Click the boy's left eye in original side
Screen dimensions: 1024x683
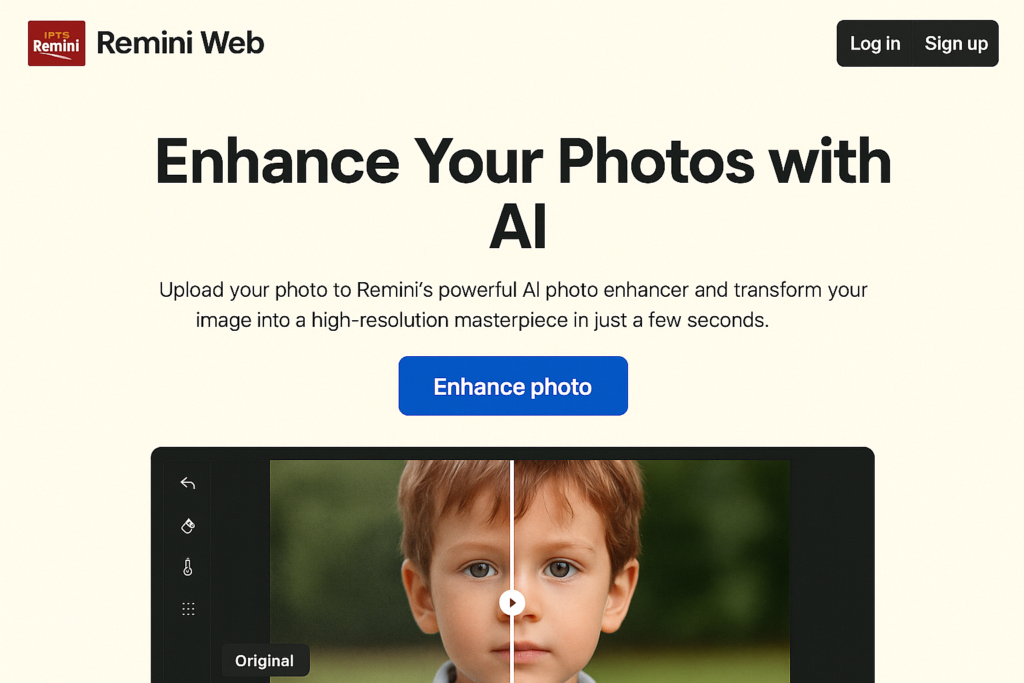pos(480,570)
